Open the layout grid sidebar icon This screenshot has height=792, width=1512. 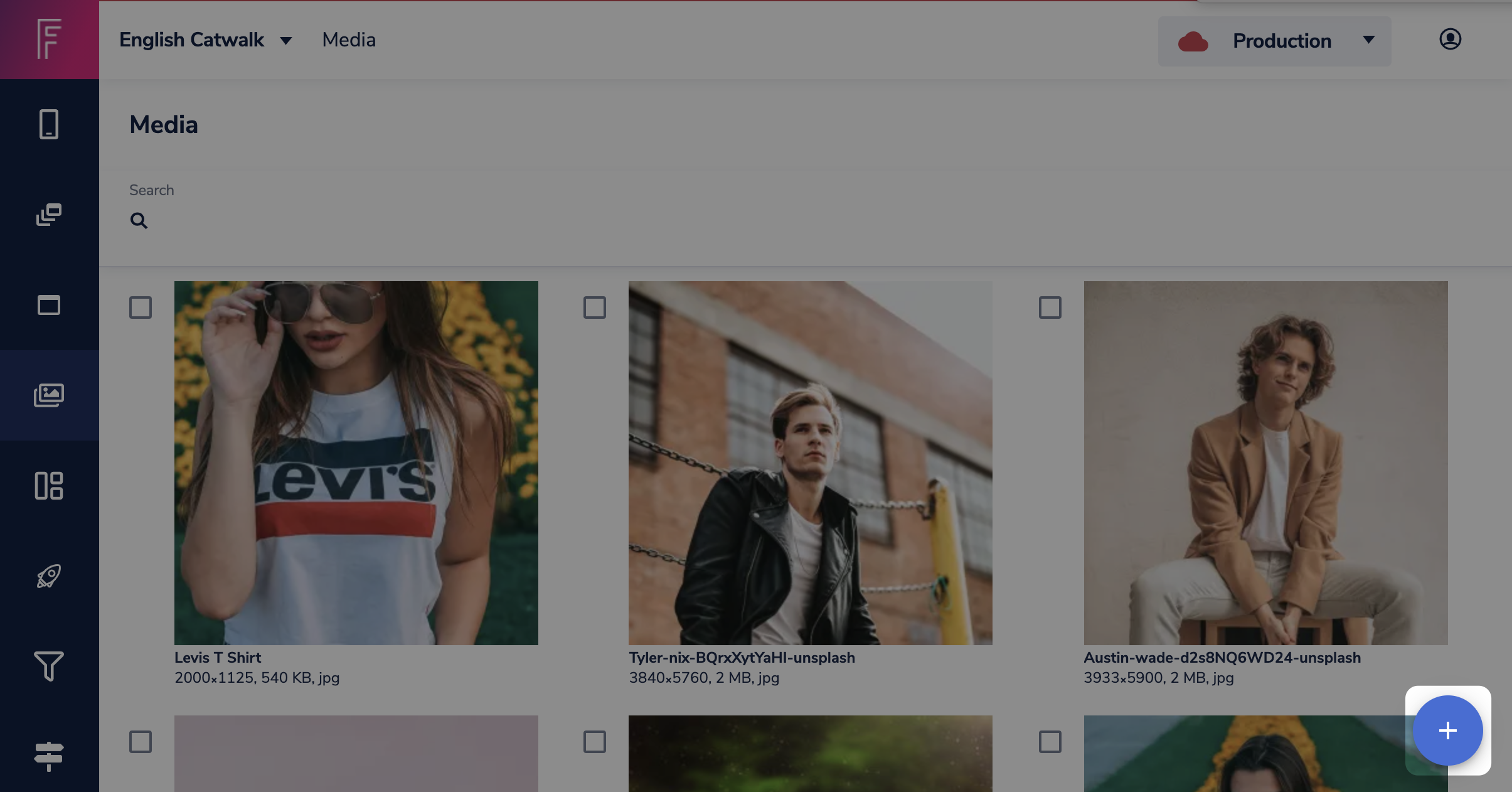tap(49, 486)
